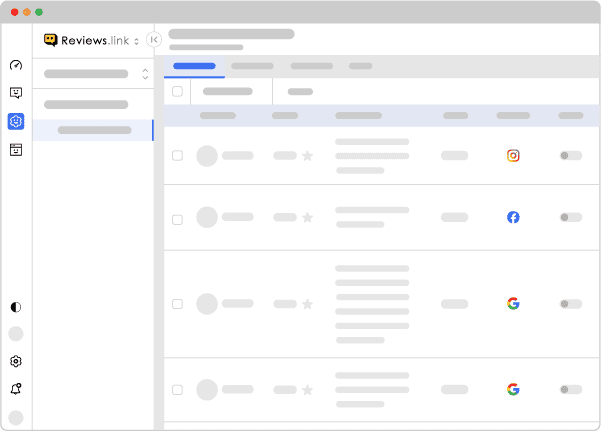Screen dimensions: 601x431
Task: Open the review chat smiley icon
Action: tap(16, 93)
